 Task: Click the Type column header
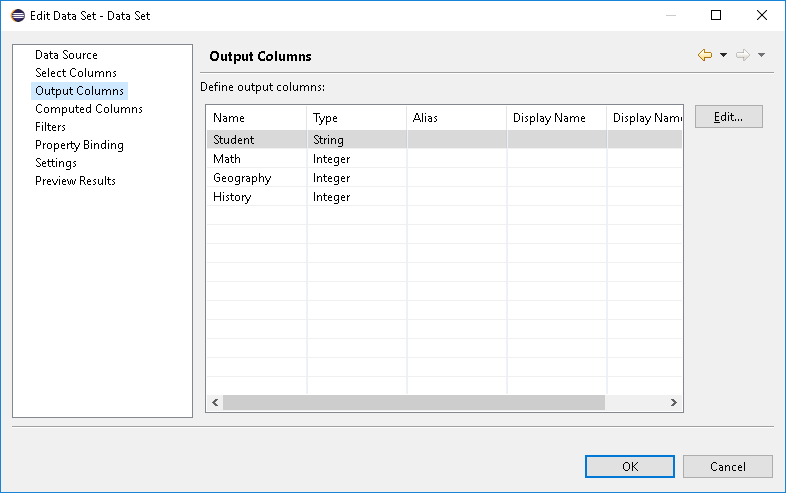point(356,118)
